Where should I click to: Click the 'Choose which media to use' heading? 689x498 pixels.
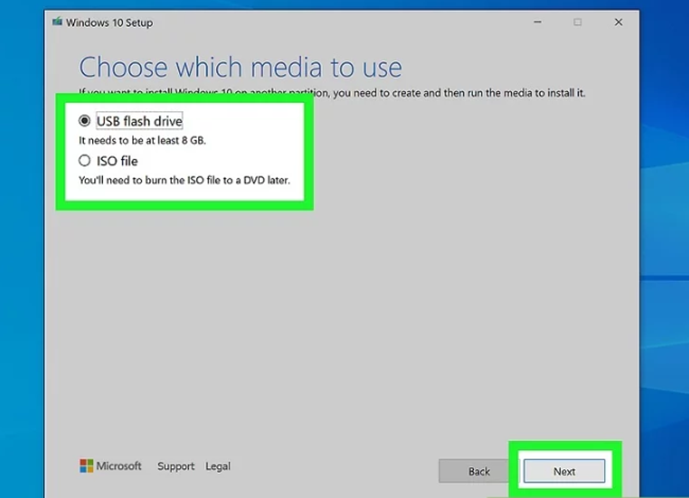coord(240,67)
